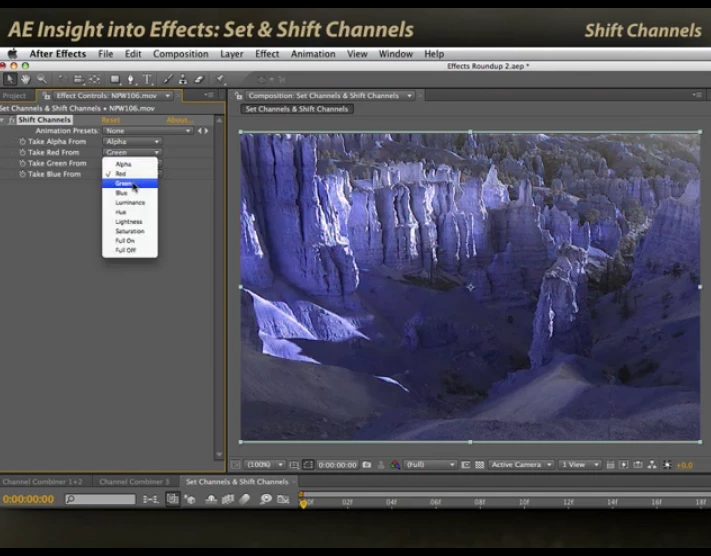Viewport: 711px width, 556px height.
Task: Select the Type tool
Action: pos(147,79)
